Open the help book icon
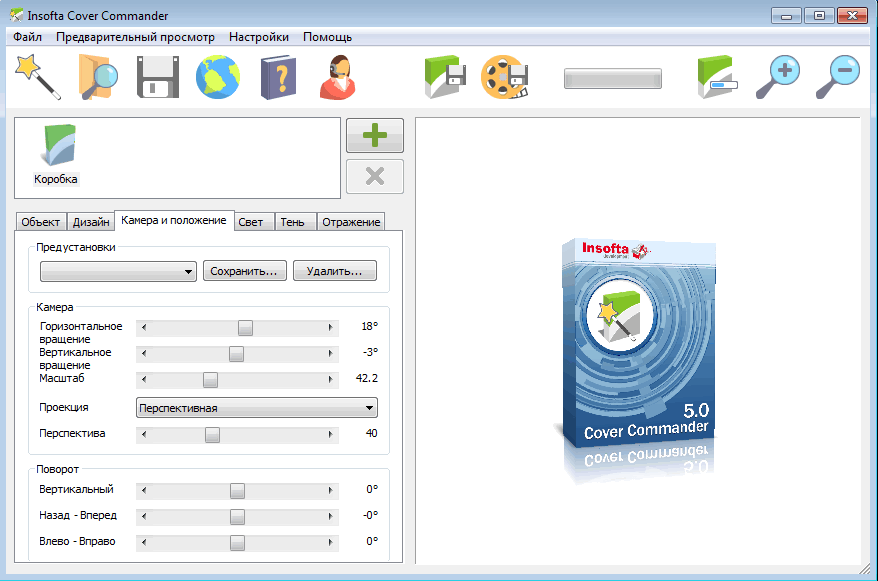The height and width of the screenshot is (581, 878). click(x=278, y=77)
